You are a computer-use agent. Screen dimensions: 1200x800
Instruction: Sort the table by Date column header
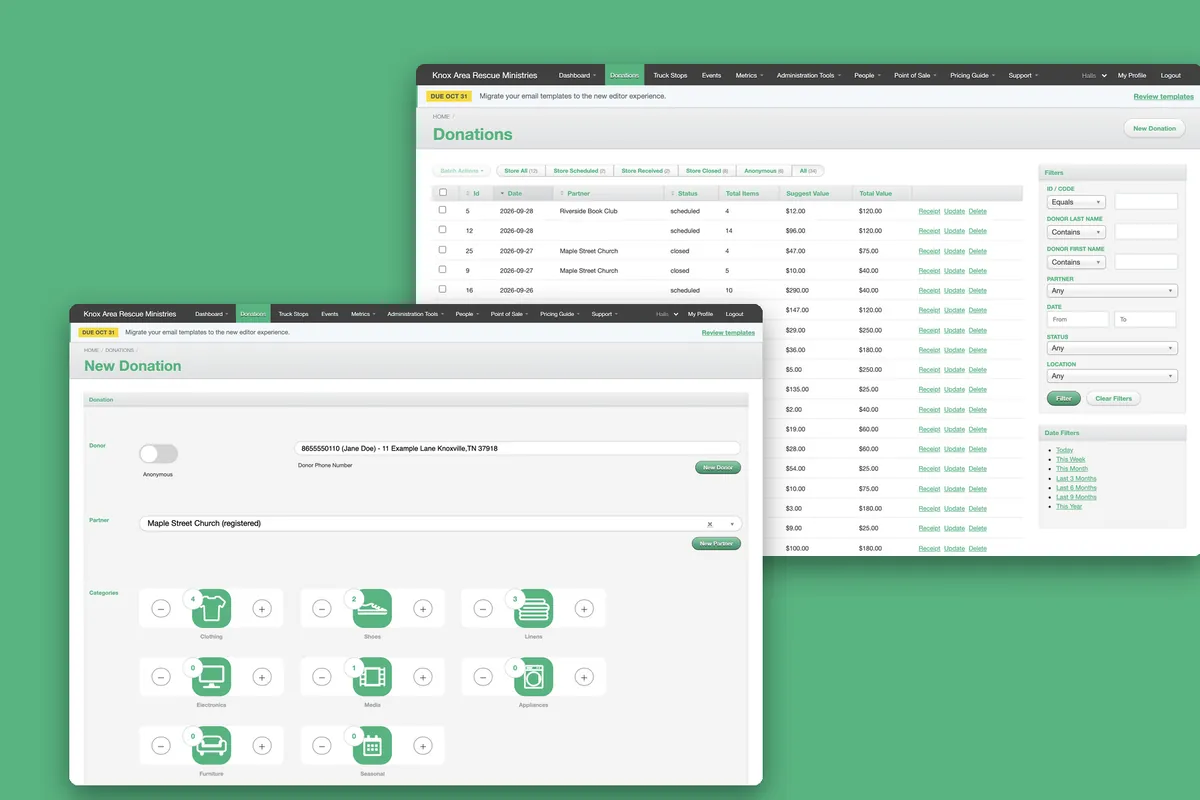point(523,193)
